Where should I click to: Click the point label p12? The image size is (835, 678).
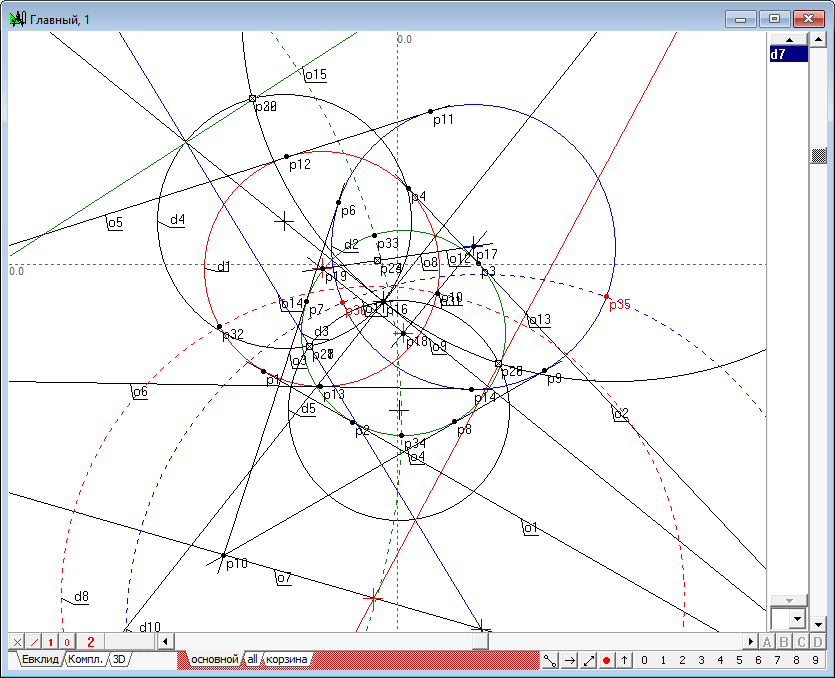click(x=300, y=165)
